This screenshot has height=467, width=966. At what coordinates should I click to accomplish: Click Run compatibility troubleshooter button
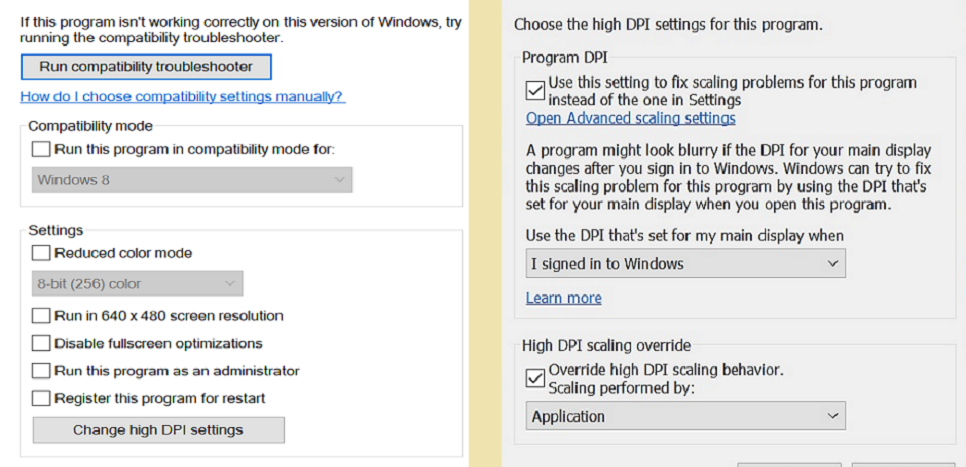pos(146,67)
